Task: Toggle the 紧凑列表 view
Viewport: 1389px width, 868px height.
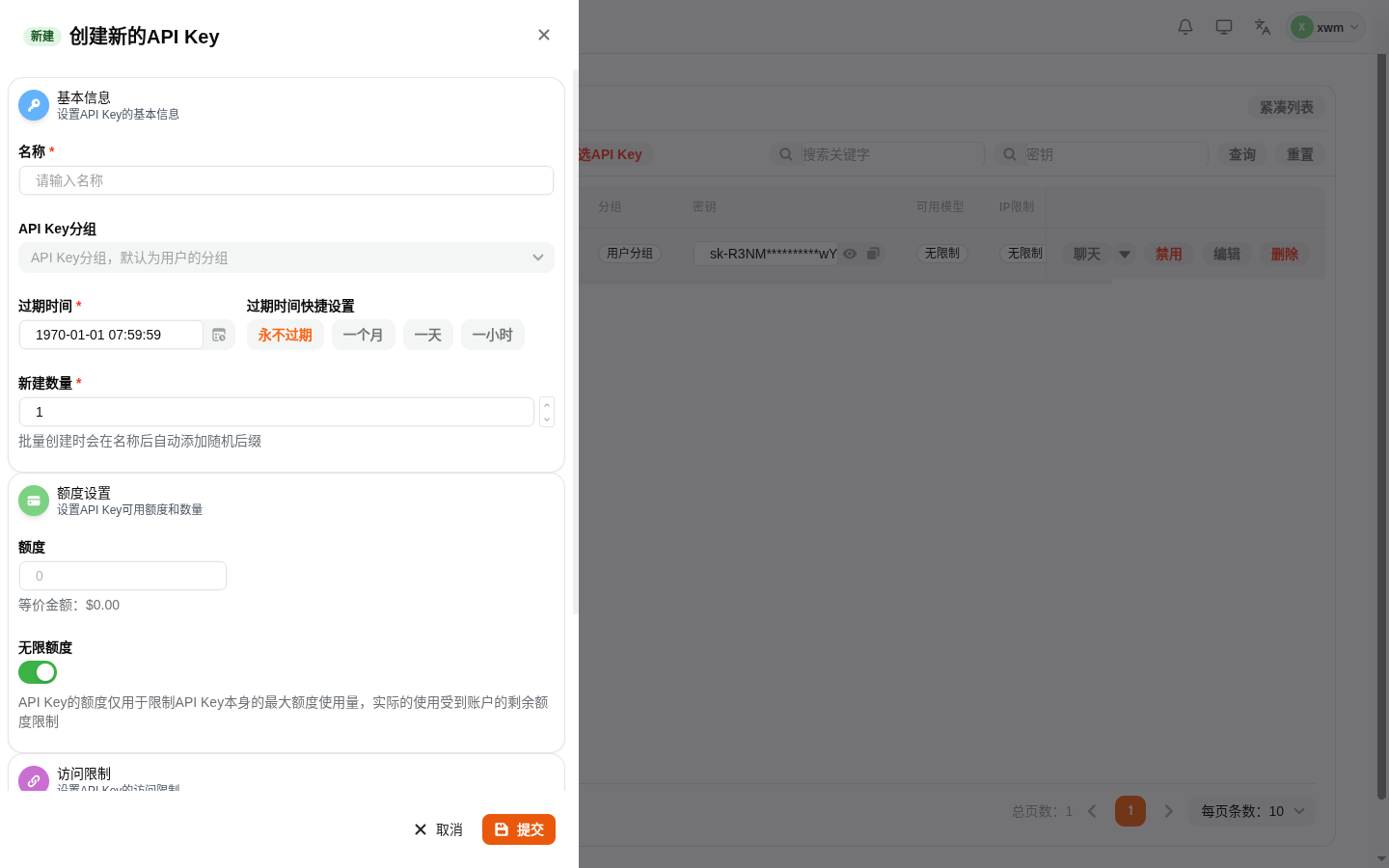Action: click(x=1287, y=107)
